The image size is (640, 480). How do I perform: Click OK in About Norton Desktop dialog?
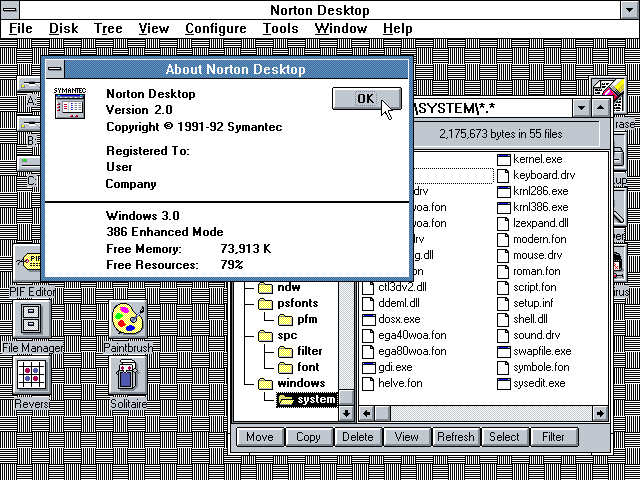pos(367,98)
